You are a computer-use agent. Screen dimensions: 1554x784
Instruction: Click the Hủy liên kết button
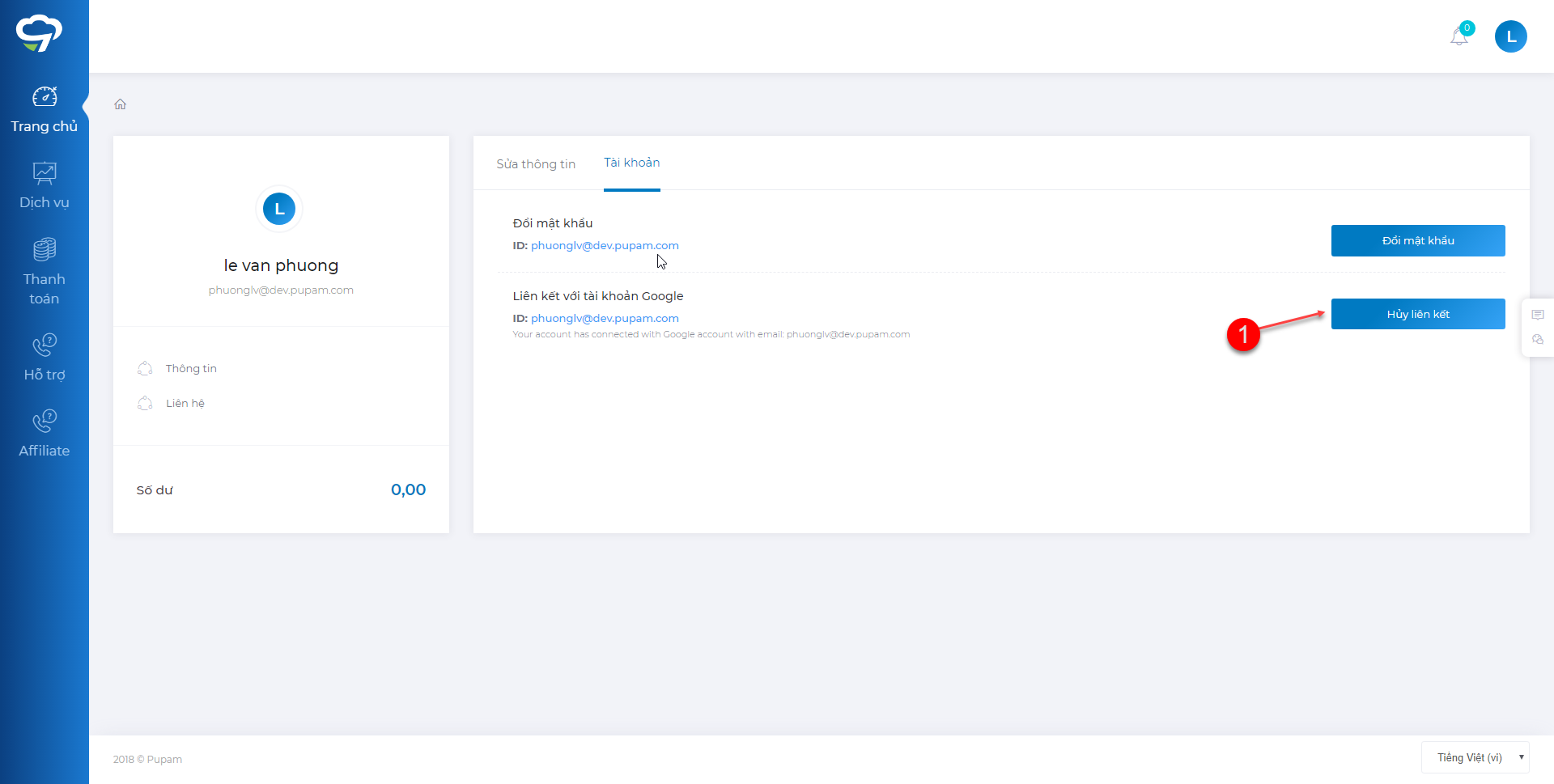click(1418, 314)
